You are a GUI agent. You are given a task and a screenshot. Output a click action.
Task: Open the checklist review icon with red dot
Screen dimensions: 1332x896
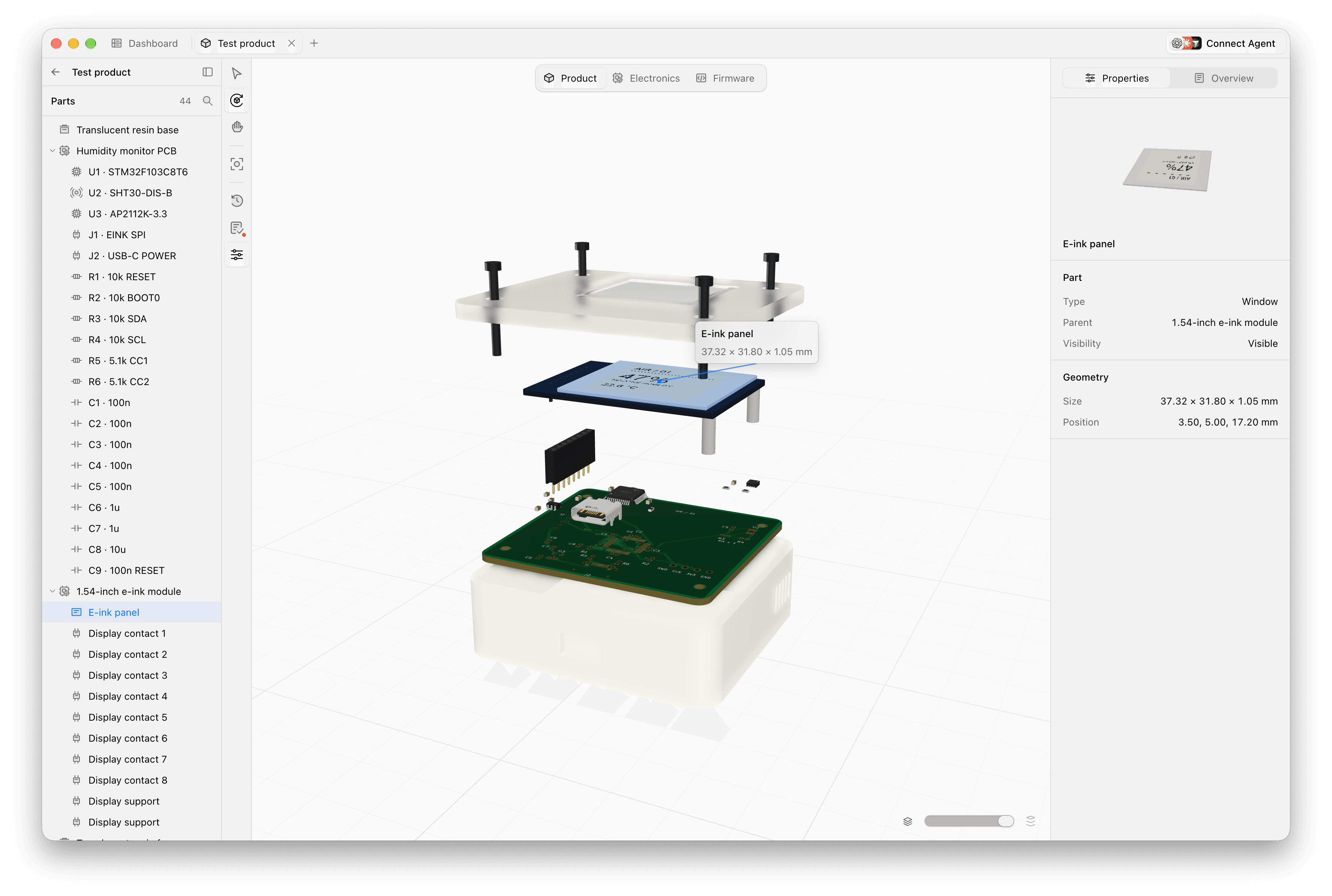click(x=236, y=228)
